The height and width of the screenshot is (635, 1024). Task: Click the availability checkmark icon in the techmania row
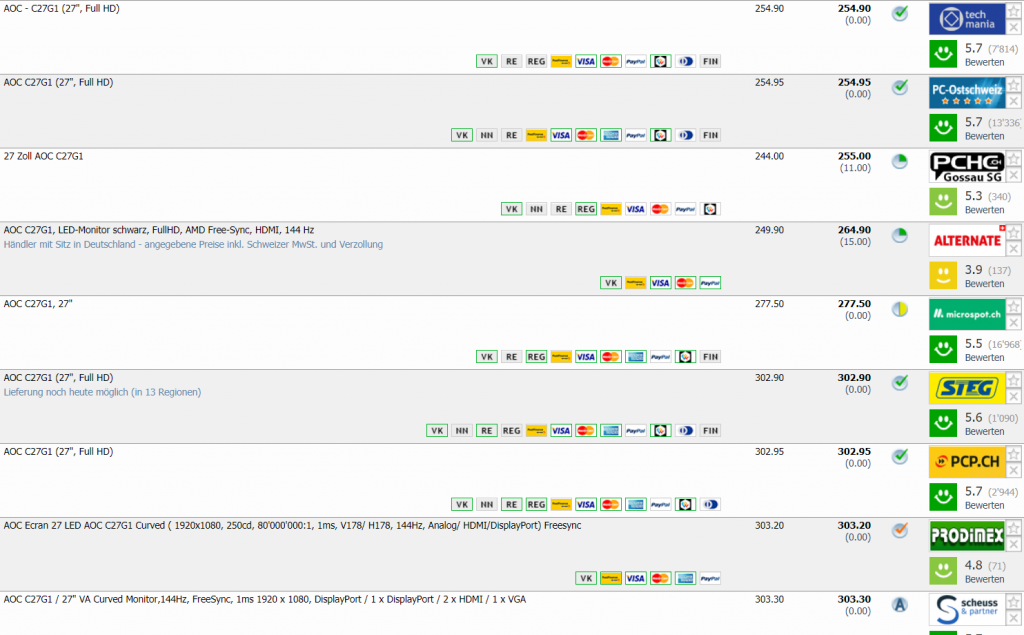[900, 14]
